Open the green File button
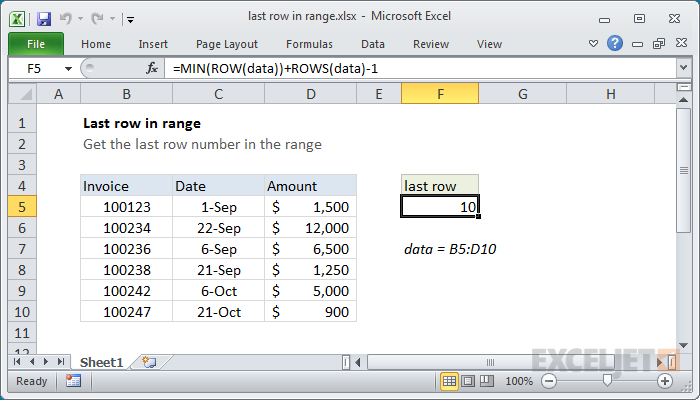700x400 pixels. (x=36, y=44)
